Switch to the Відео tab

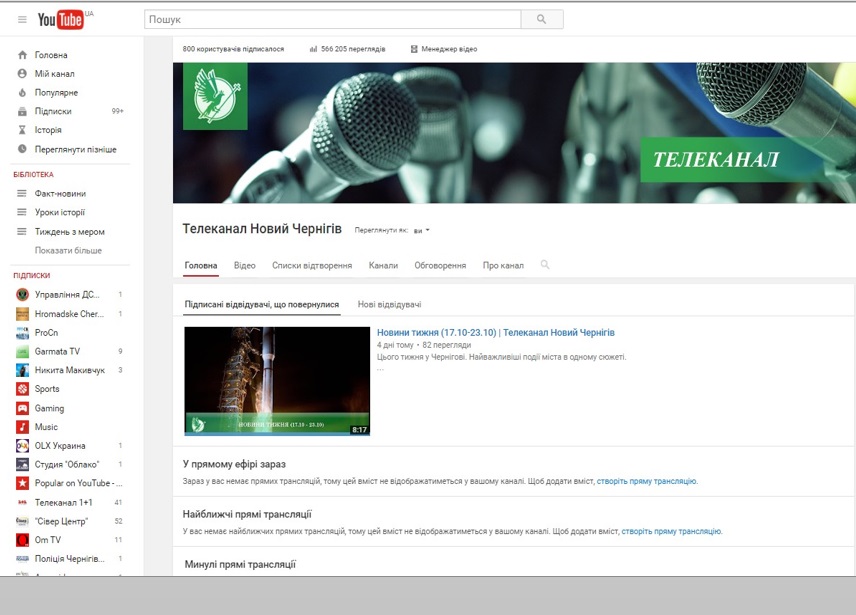(245, 266)
